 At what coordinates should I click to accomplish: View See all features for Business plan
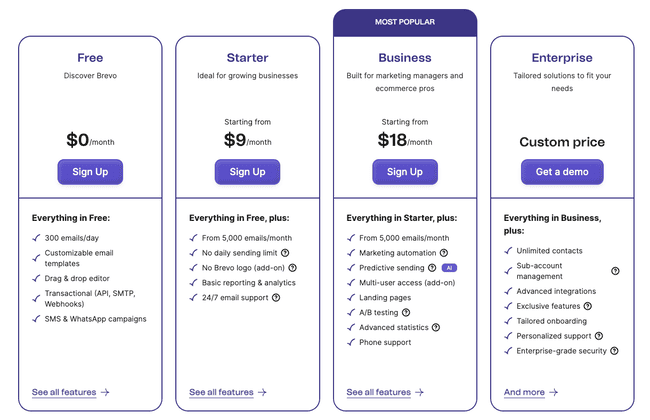click(x=385, y=393)
